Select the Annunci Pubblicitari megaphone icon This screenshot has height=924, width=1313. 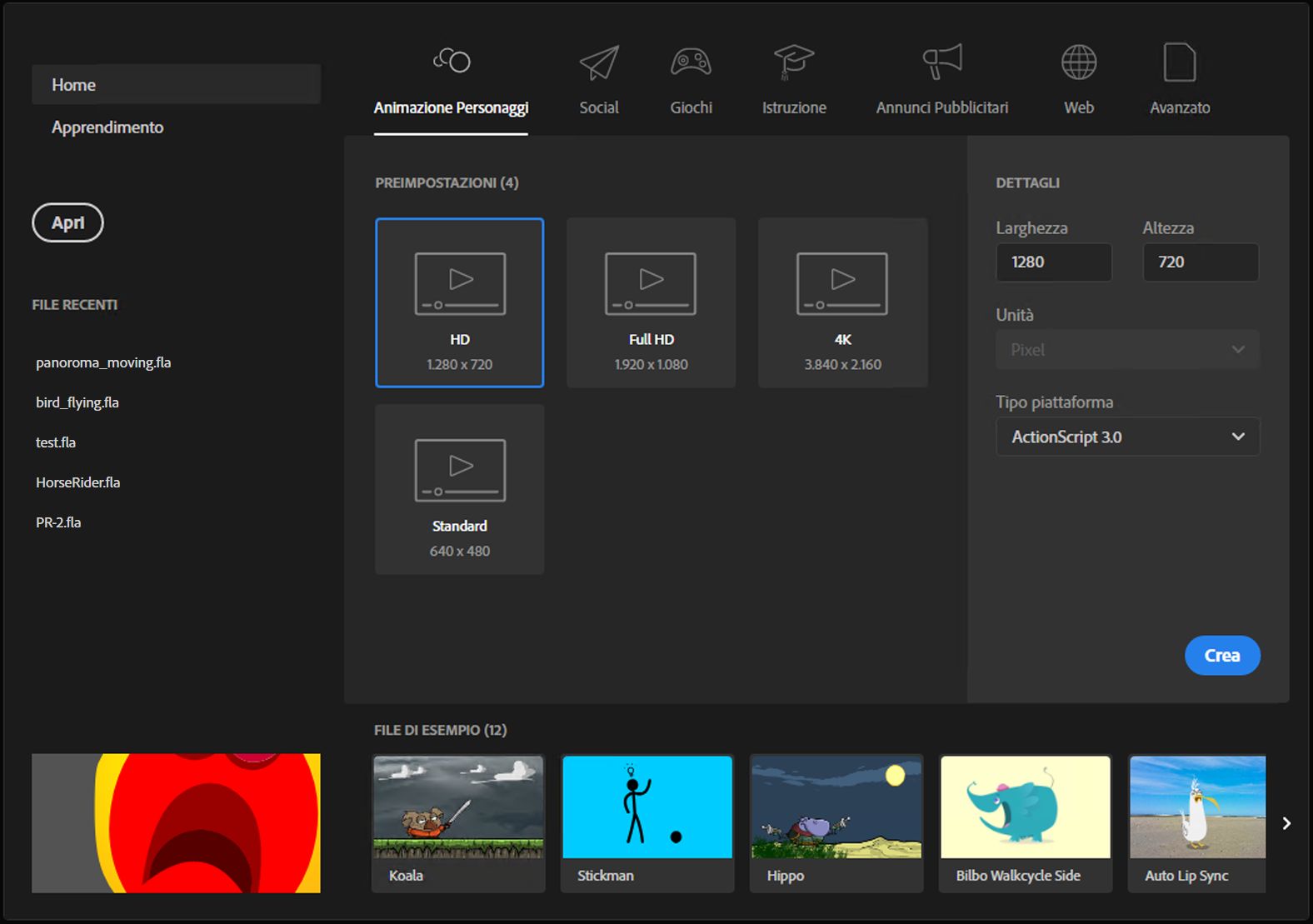(x=941, y=62)
